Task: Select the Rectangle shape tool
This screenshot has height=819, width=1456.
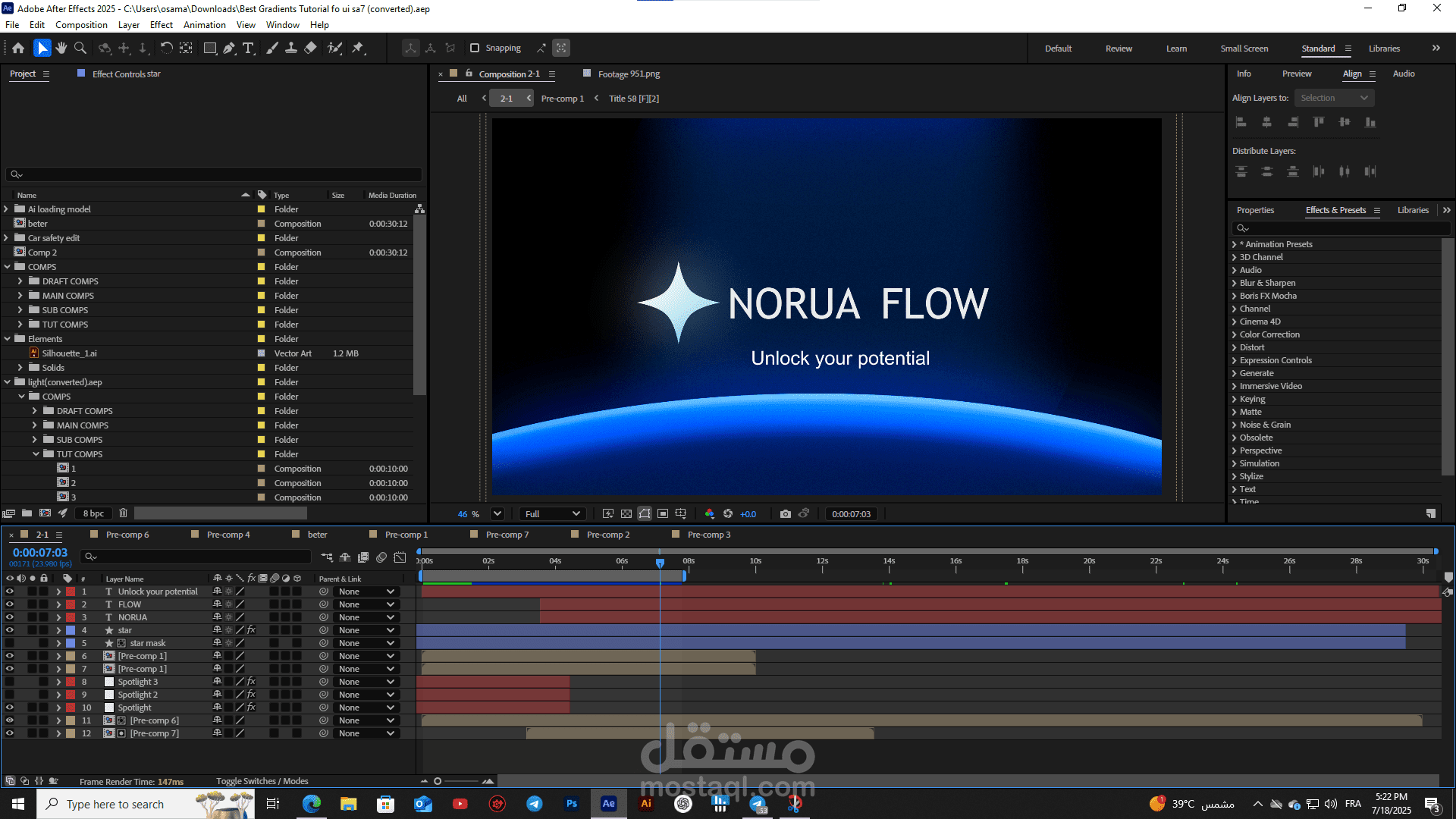Action: pyautogui.click(x=210, y=48)
